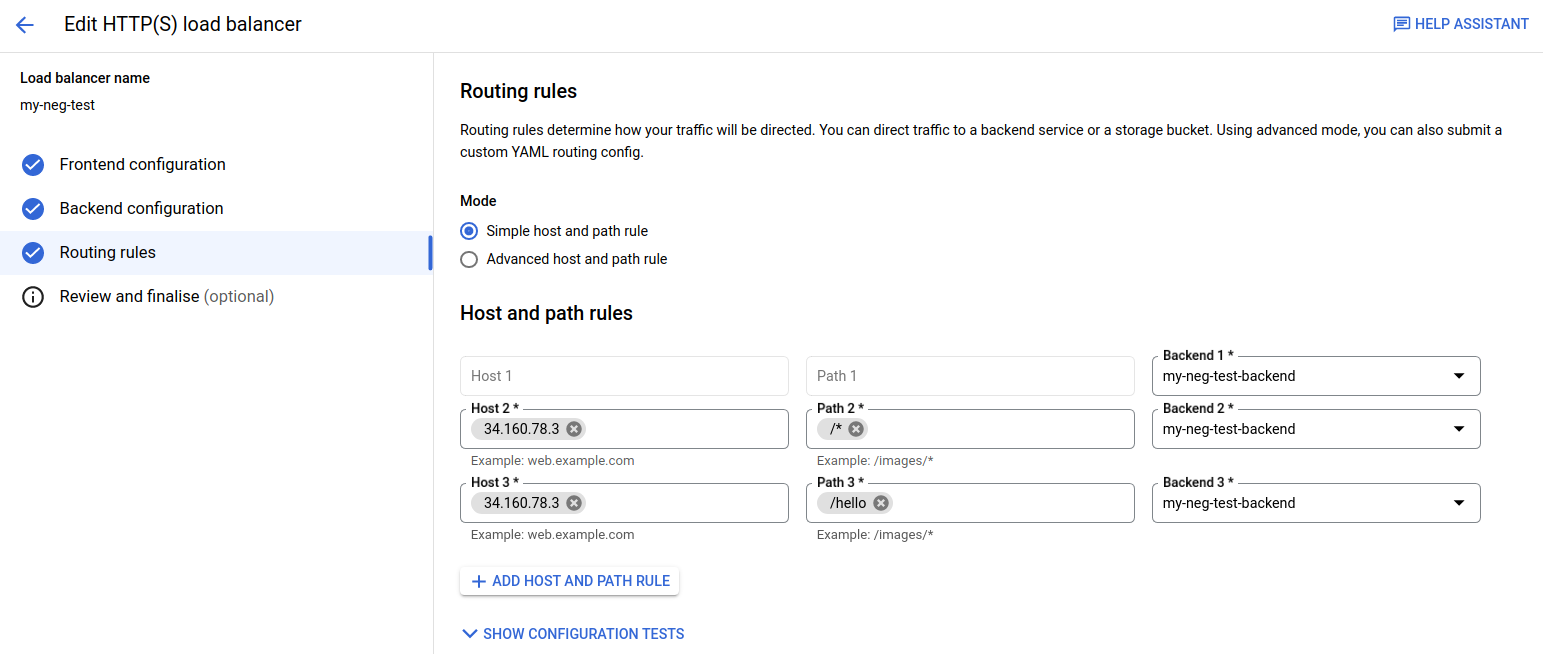Image resolution: width=1543 pixels, height=654 pixels.
Task: Remove the /hello chip from Path 3
Action: 880,502
